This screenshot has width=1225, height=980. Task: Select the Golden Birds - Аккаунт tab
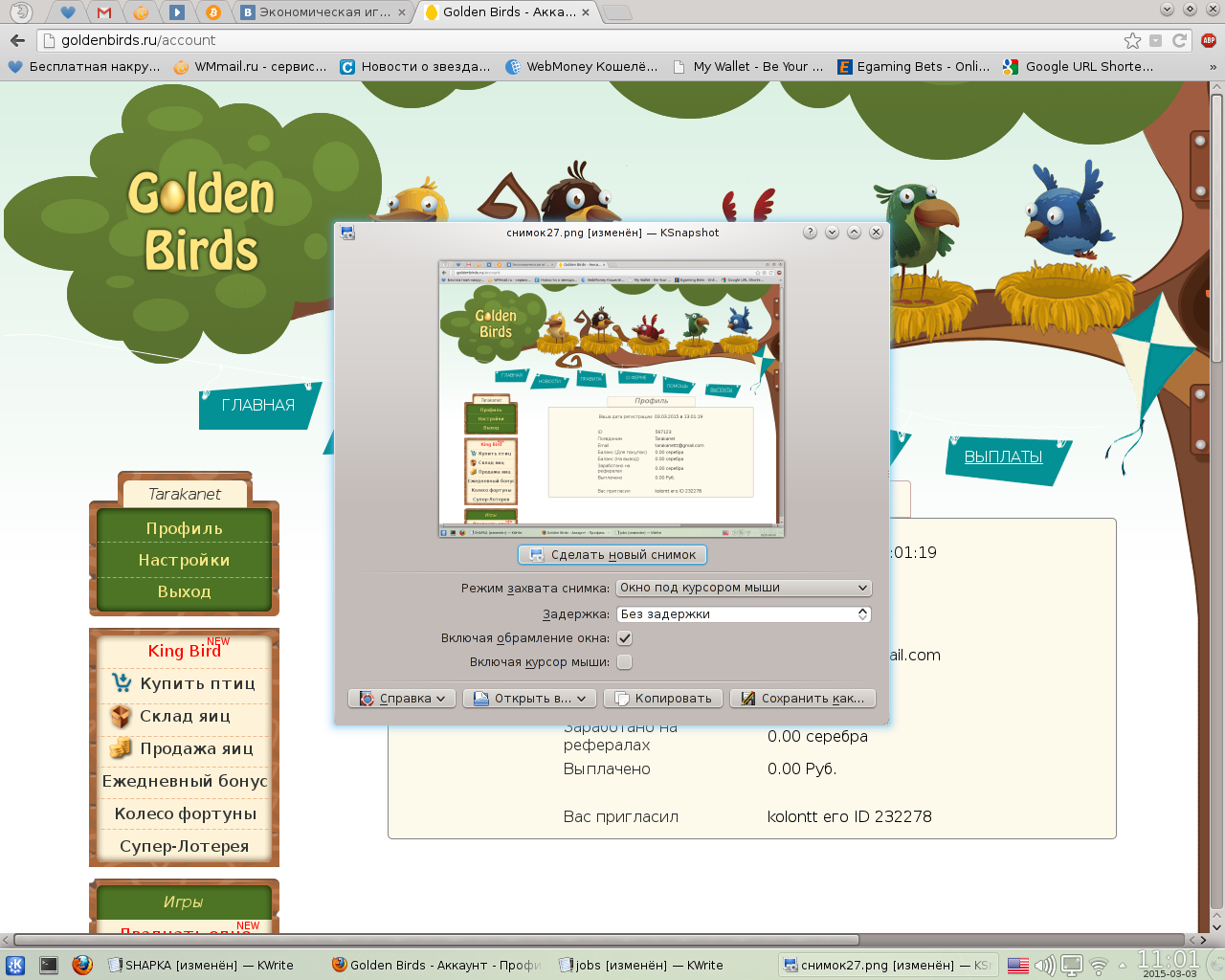click(x=507, y=12)
